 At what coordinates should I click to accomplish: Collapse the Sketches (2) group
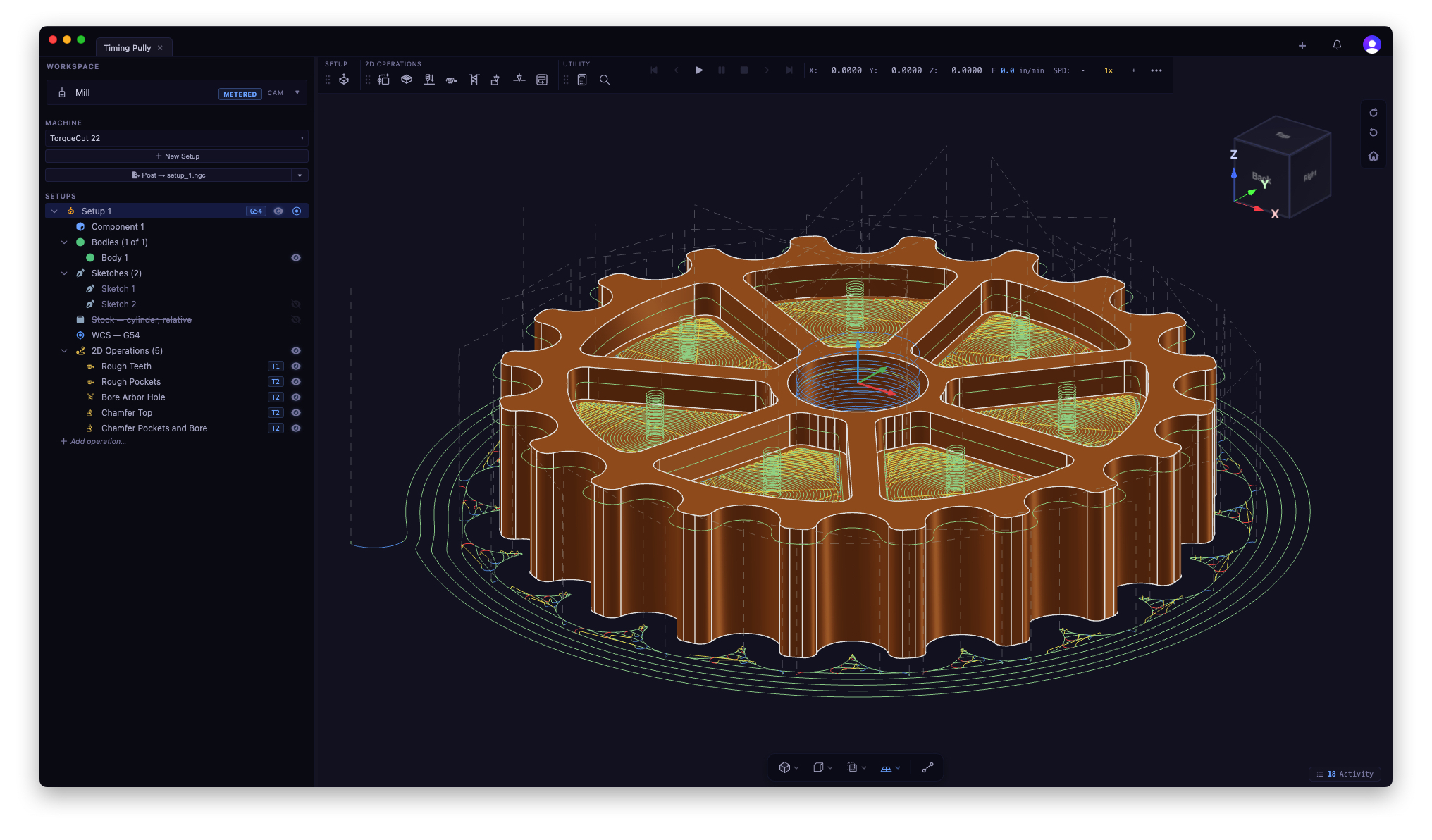[x=64, y=273]
